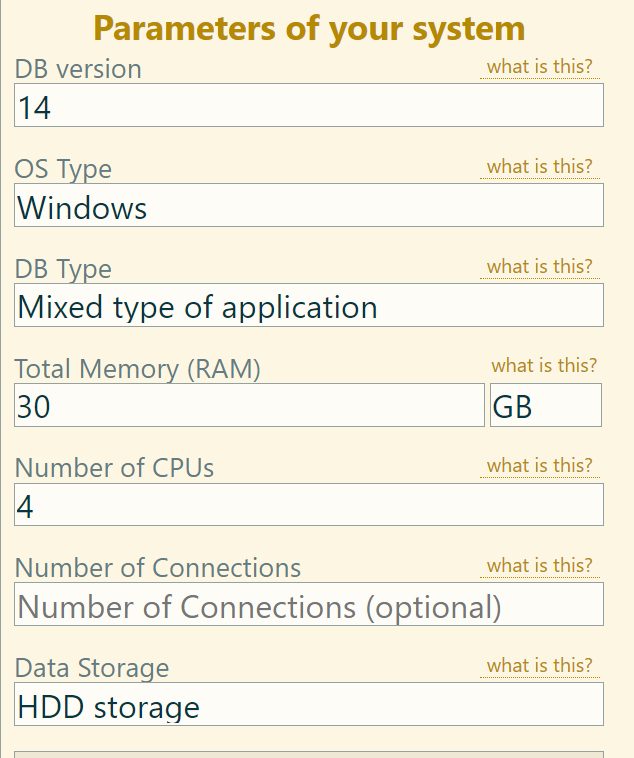Image resolution: width=634 pixels, height=758 pixels.
Task: Click the Total Memory field containing 30
Action: point(249,406)
